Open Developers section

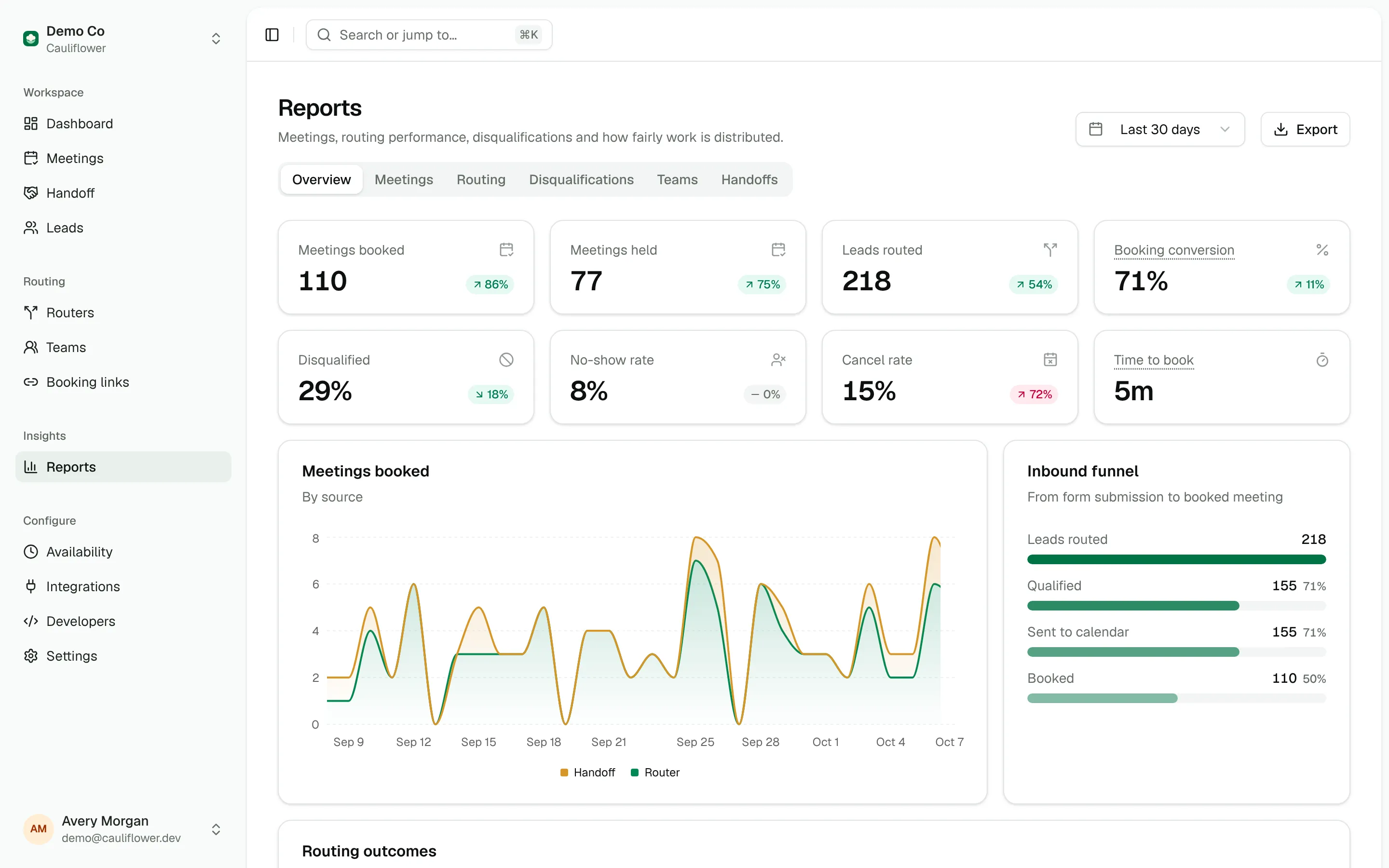click(x=123, y=621)
